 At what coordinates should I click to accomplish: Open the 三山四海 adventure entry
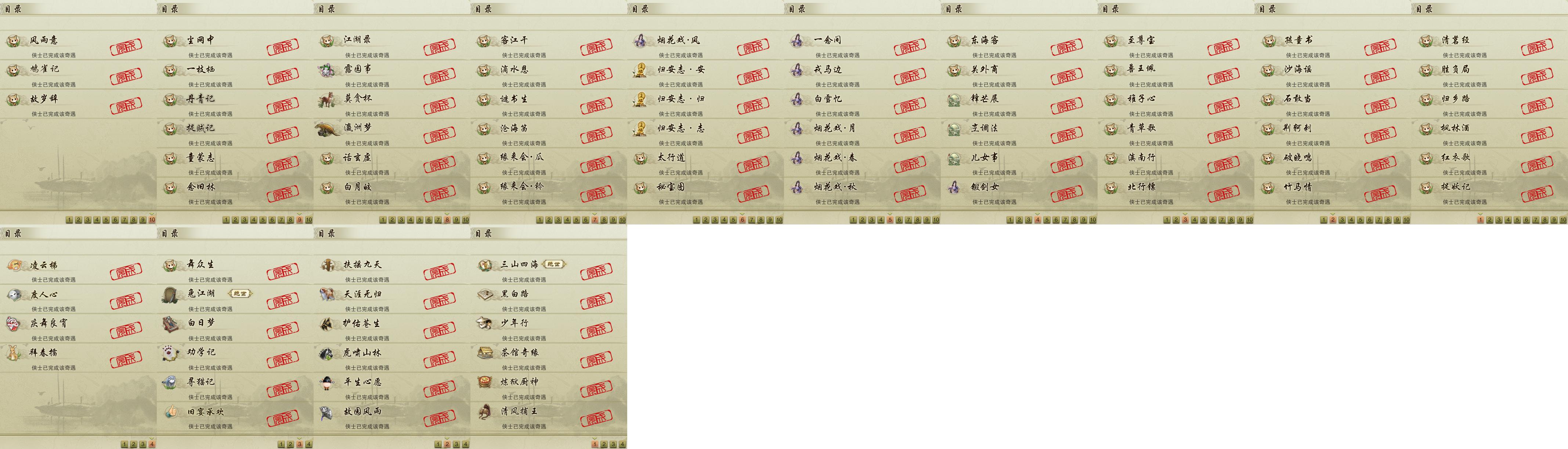(x=549, y=270)
